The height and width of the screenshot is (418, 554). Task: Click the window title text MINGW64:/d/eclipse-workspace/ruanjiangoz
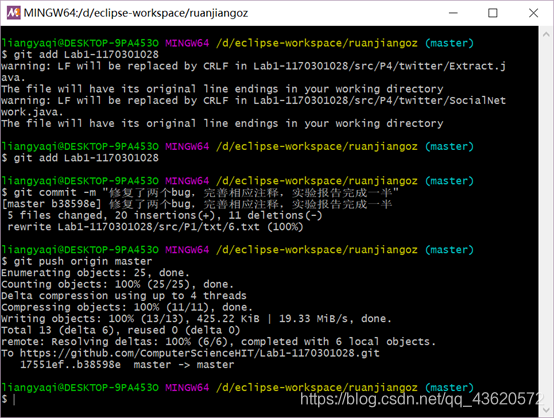(136, 13)
